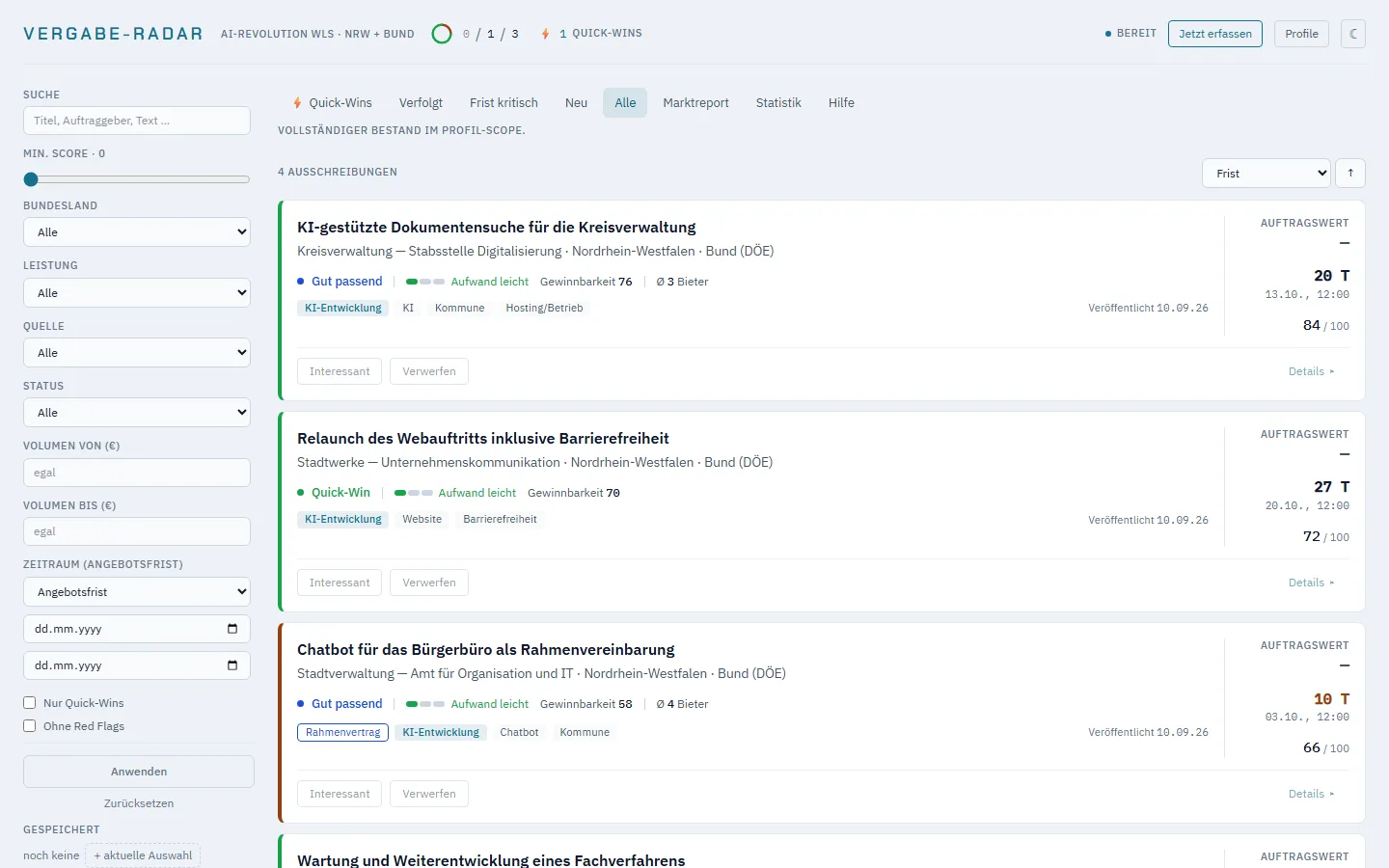
Task: Click the Volumen bis (€) input
Action: 137,531
